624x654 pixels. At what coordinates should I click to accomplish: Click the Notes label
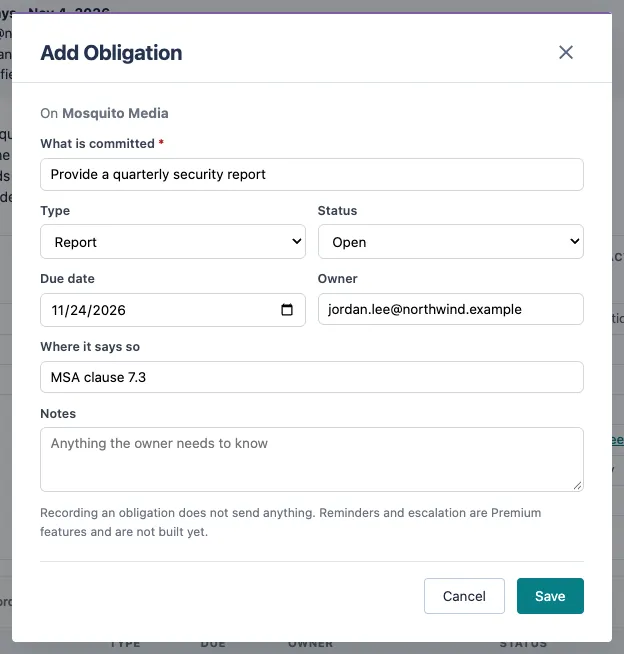58,414
